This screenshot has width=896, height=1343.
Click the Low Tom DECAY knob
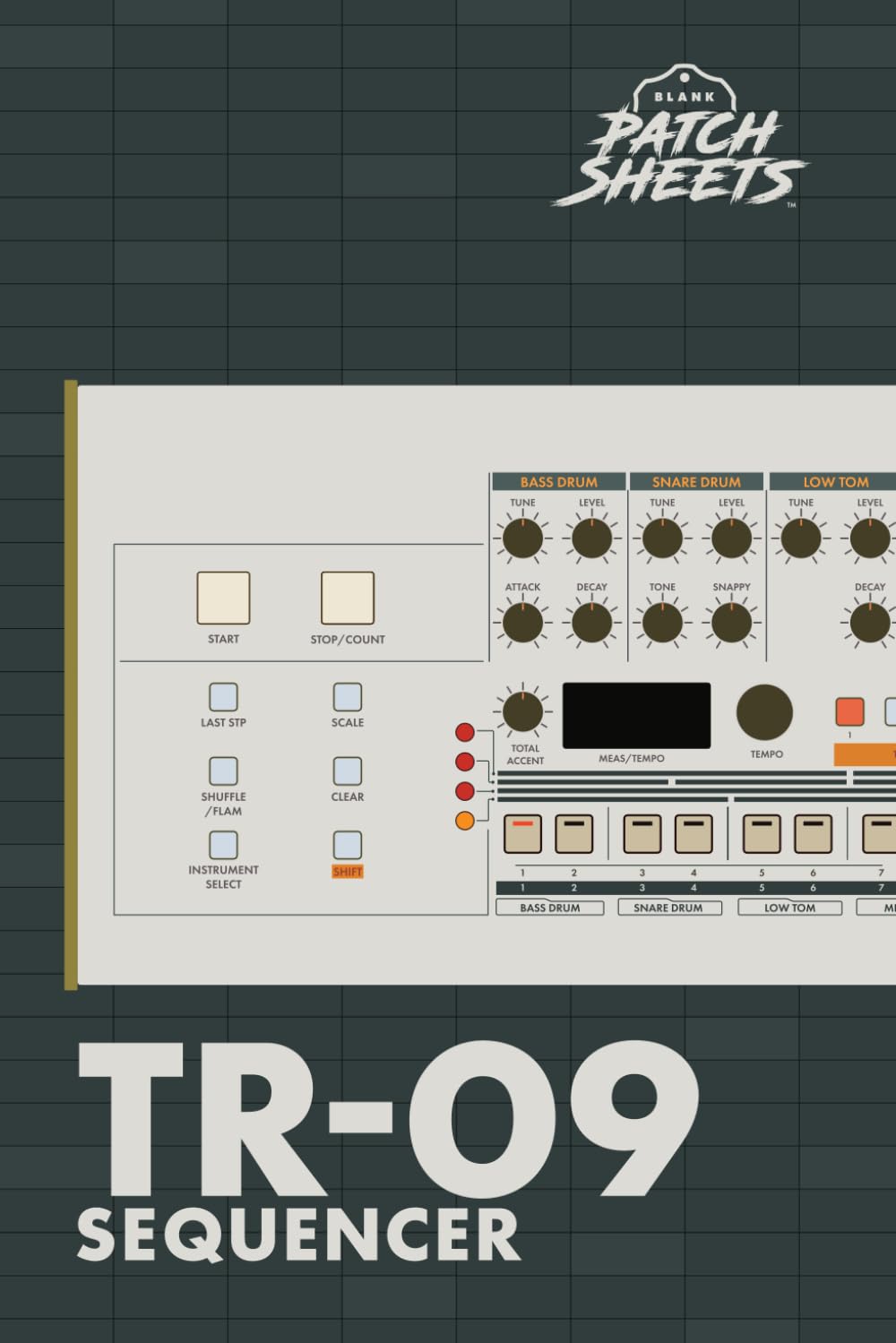(869, 624)
